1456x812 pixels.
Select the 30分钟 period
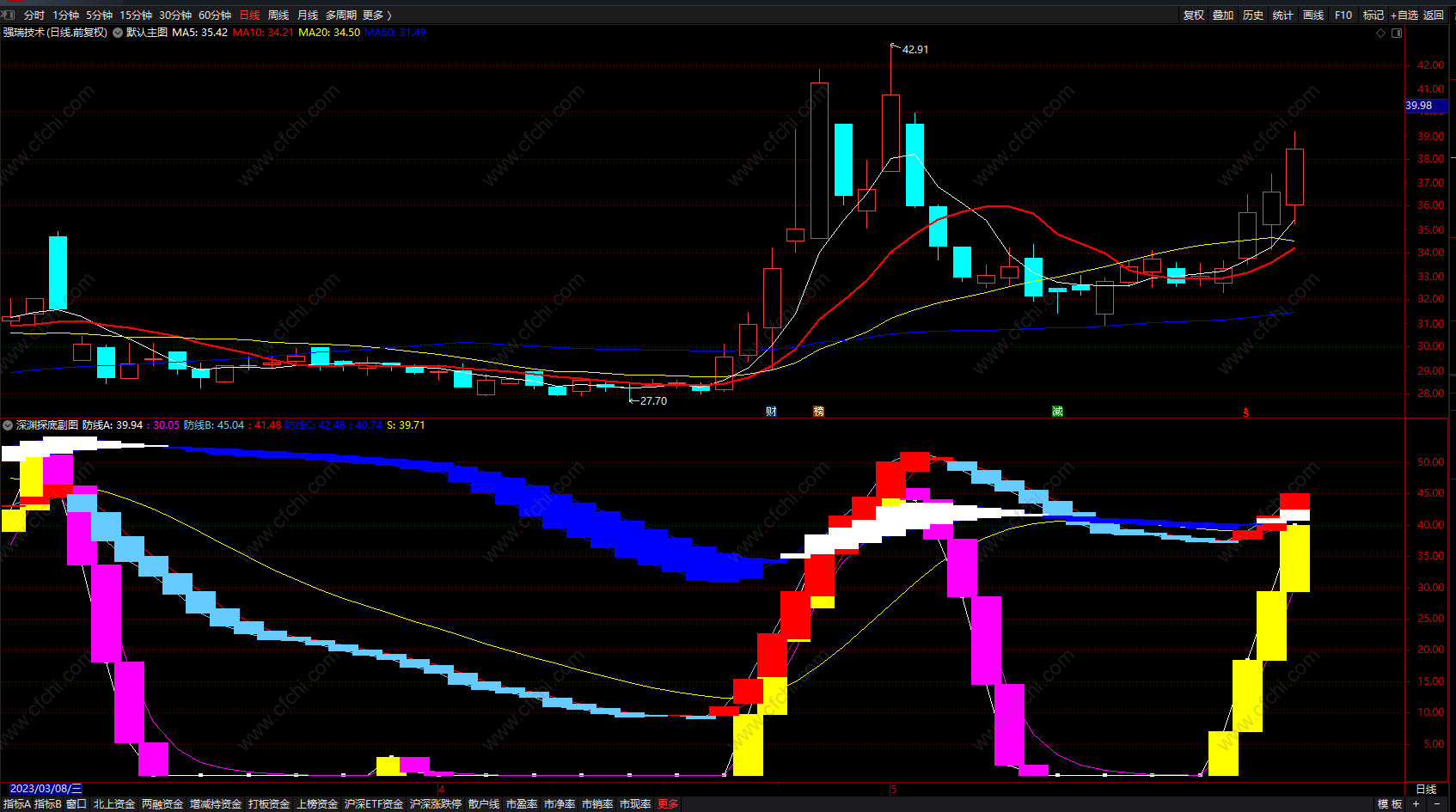[x=175, y=15]
